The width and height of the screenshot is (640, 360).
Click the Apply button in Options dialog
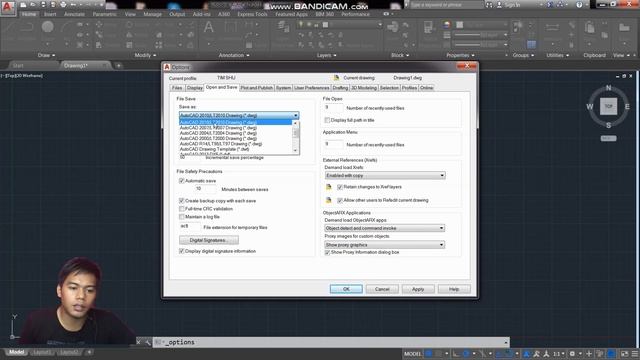point(418,289)
